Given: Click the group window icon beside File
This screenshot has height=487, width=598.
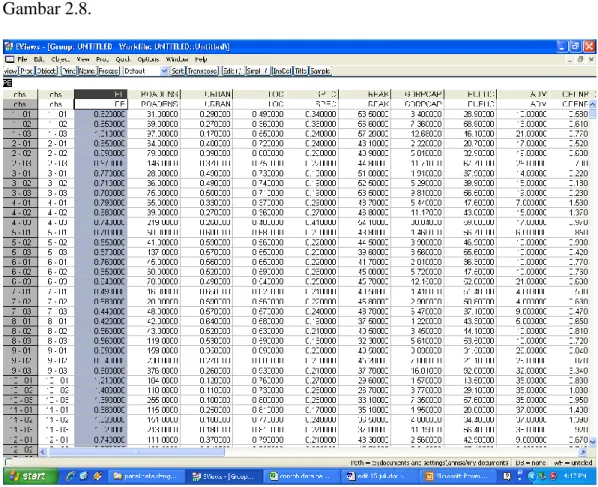Looking at the screenshot, I should (x=10, y=59).
